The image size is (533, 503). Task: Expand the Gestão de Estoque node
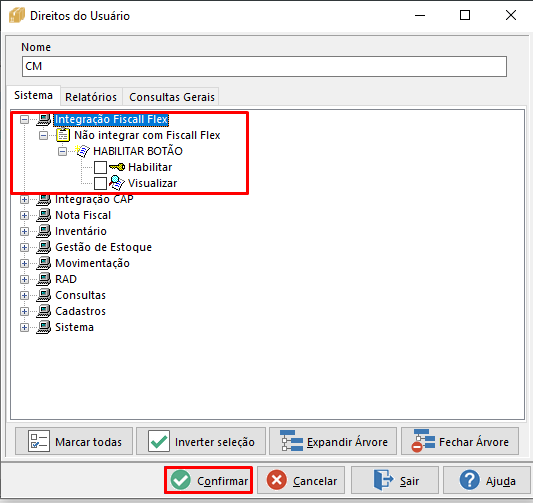pyautogui.click(x=24, y=247)
